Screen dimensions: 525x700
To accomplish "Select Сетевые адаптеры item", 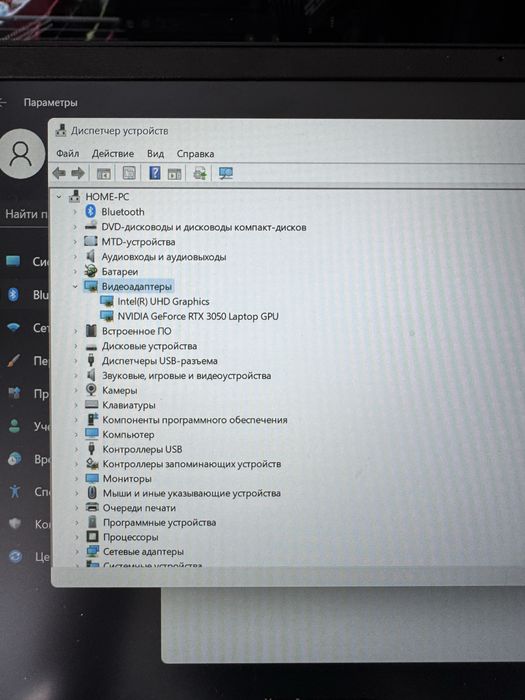I will pyautogui.click(x=143, y=552).
